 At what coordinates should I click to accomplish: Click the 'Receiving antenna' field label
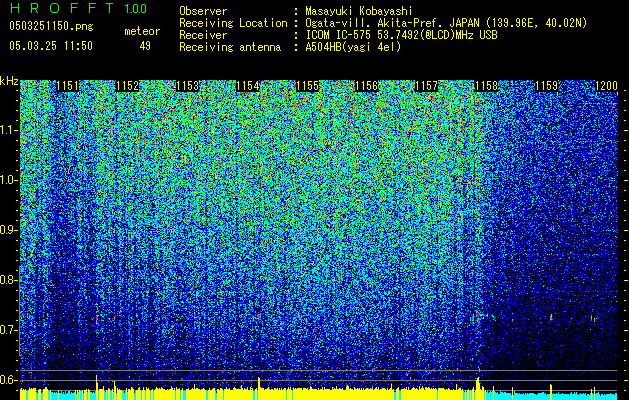pyautogui.click(x=230, y=47)
